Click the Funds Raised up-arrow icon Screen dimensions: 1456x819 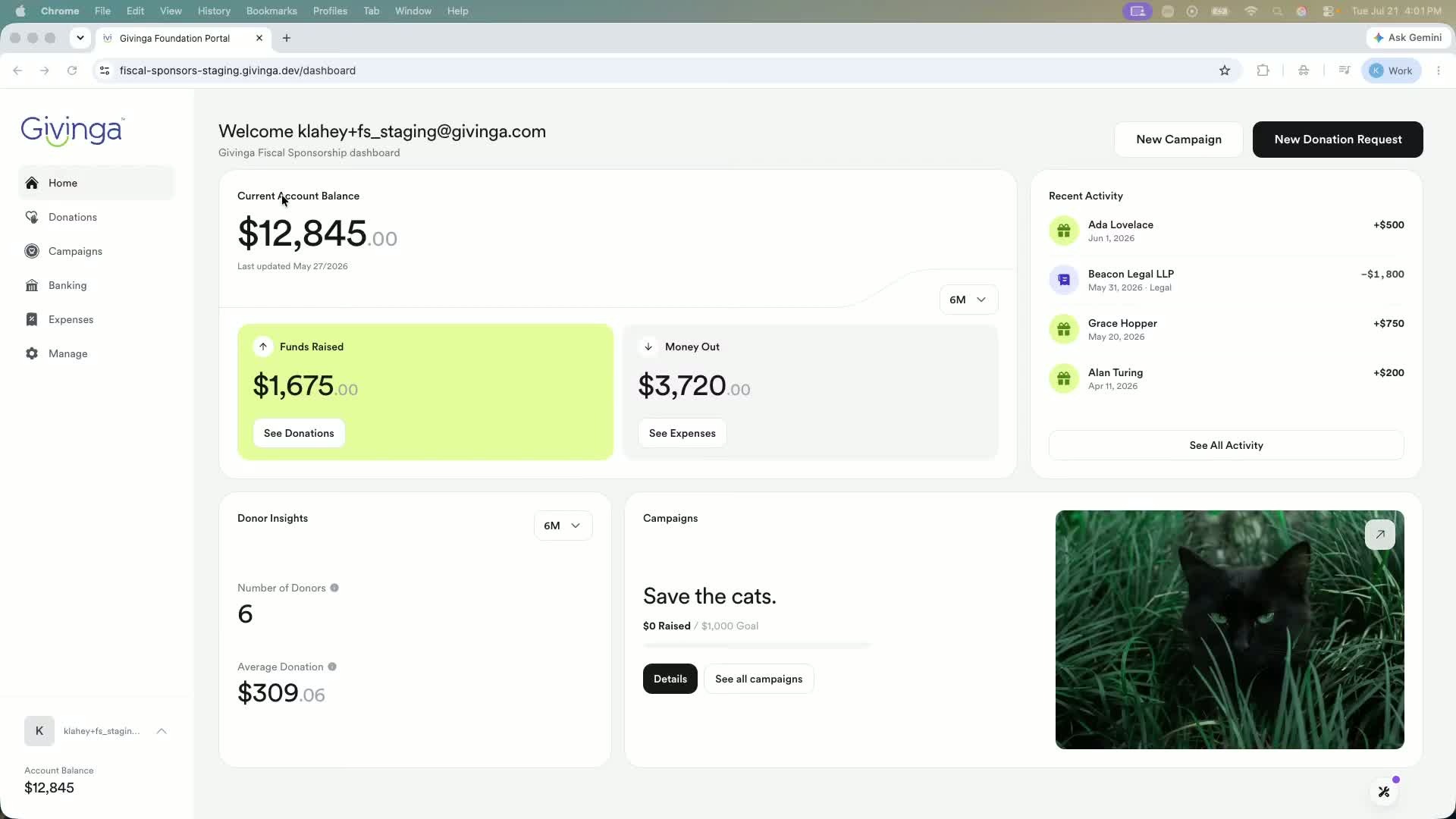pyautogui.click(x=263, y=347)
